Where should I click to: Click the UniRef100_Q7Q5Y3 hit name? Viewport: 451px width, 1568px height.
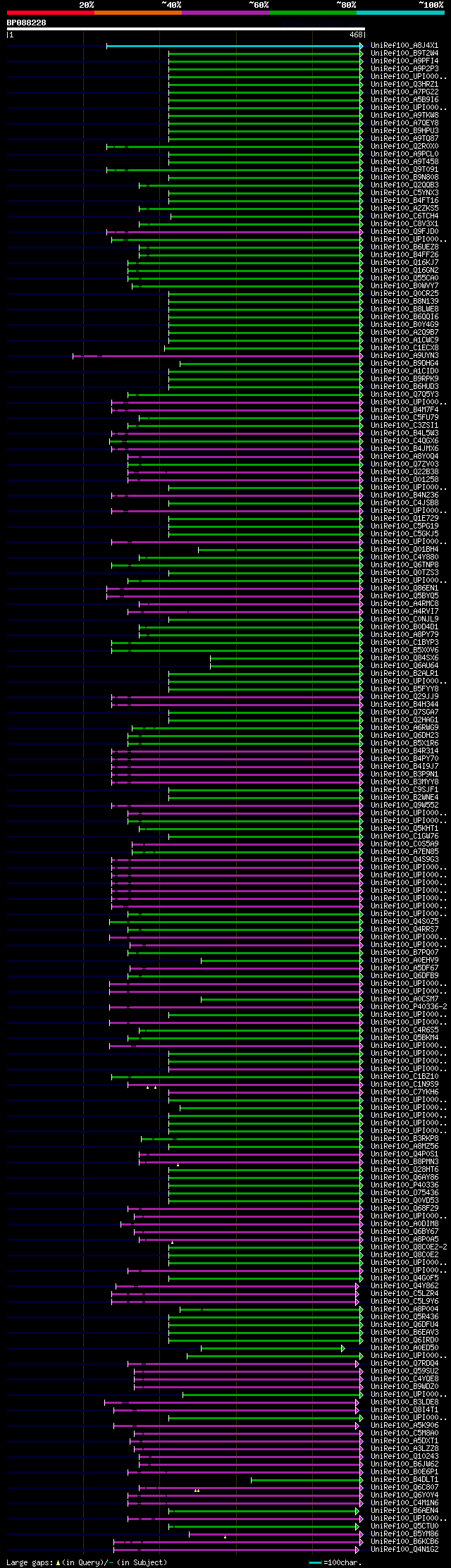[x=404, y=395]
